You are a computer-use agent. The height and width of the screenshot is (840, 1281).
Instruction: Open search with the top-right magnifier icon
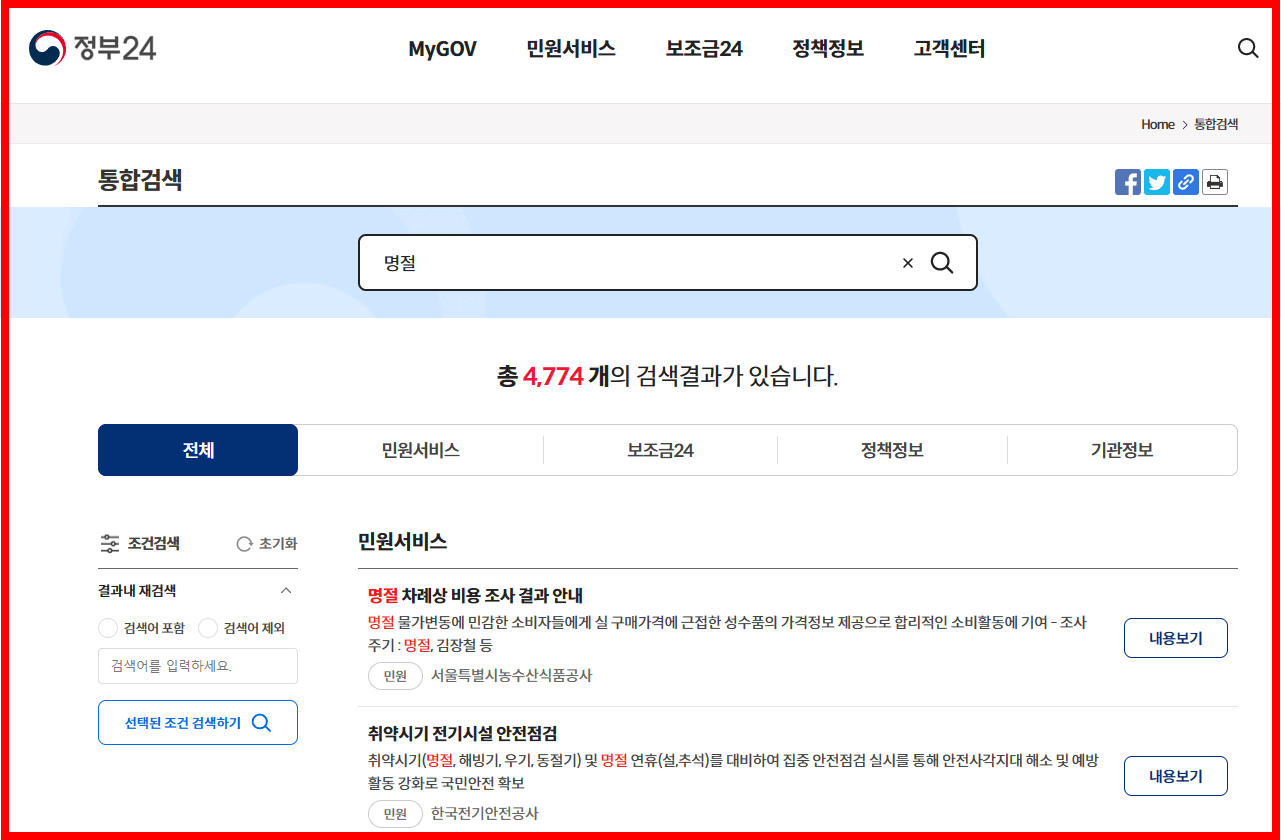(1247, 48)
